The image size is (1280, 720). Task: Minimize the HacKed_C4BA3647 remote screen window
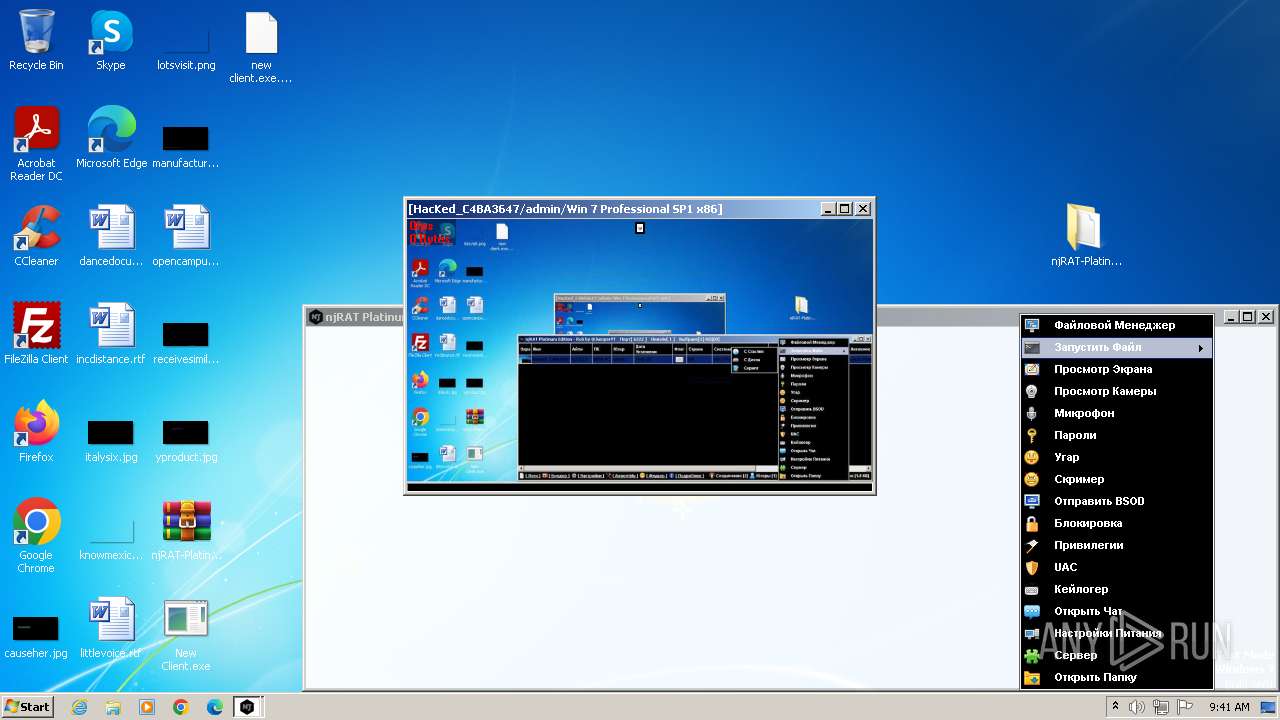coord(828,209)
